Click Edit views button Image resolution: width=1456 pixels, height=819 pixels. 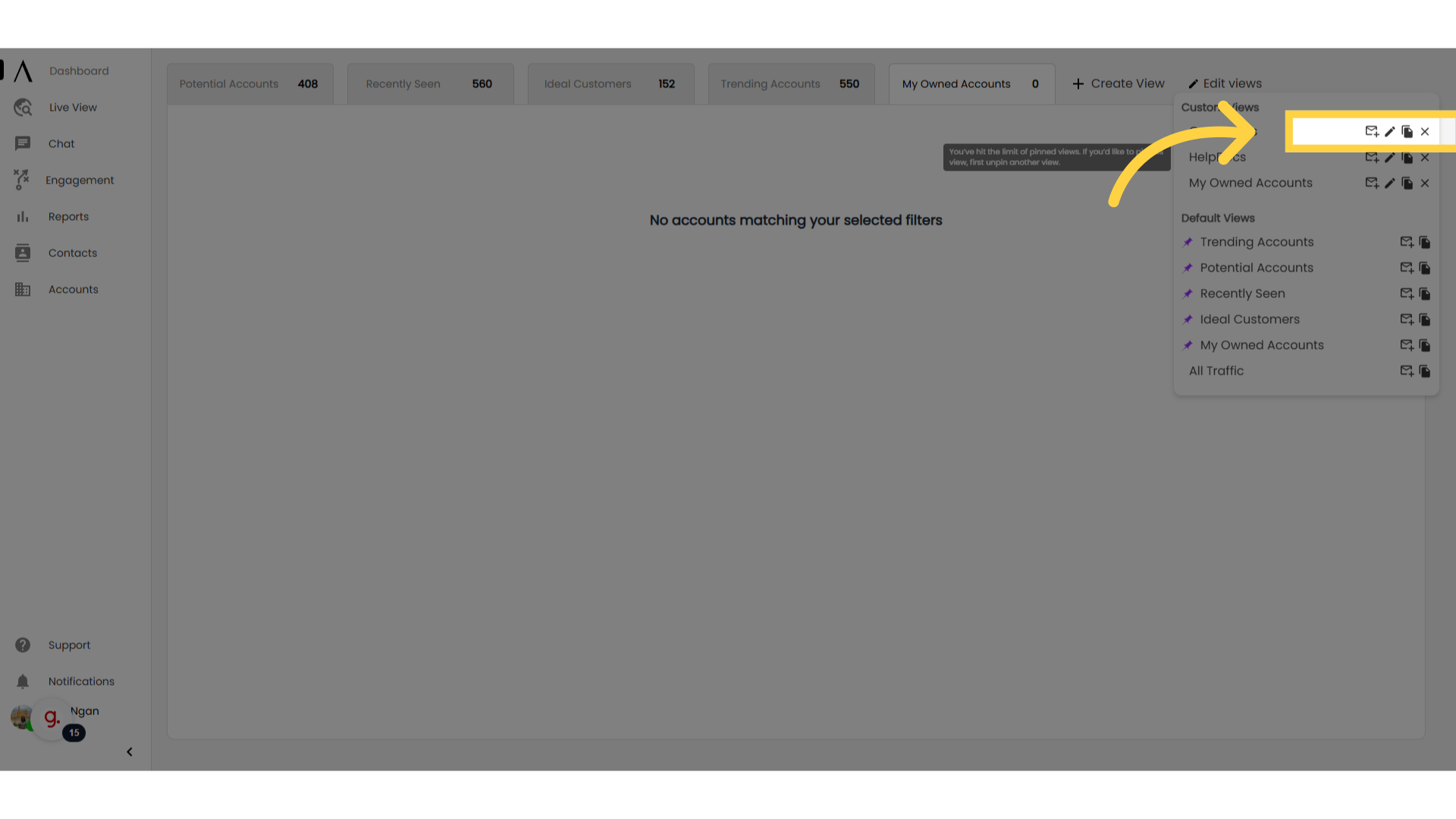[x=1224, y=83]
